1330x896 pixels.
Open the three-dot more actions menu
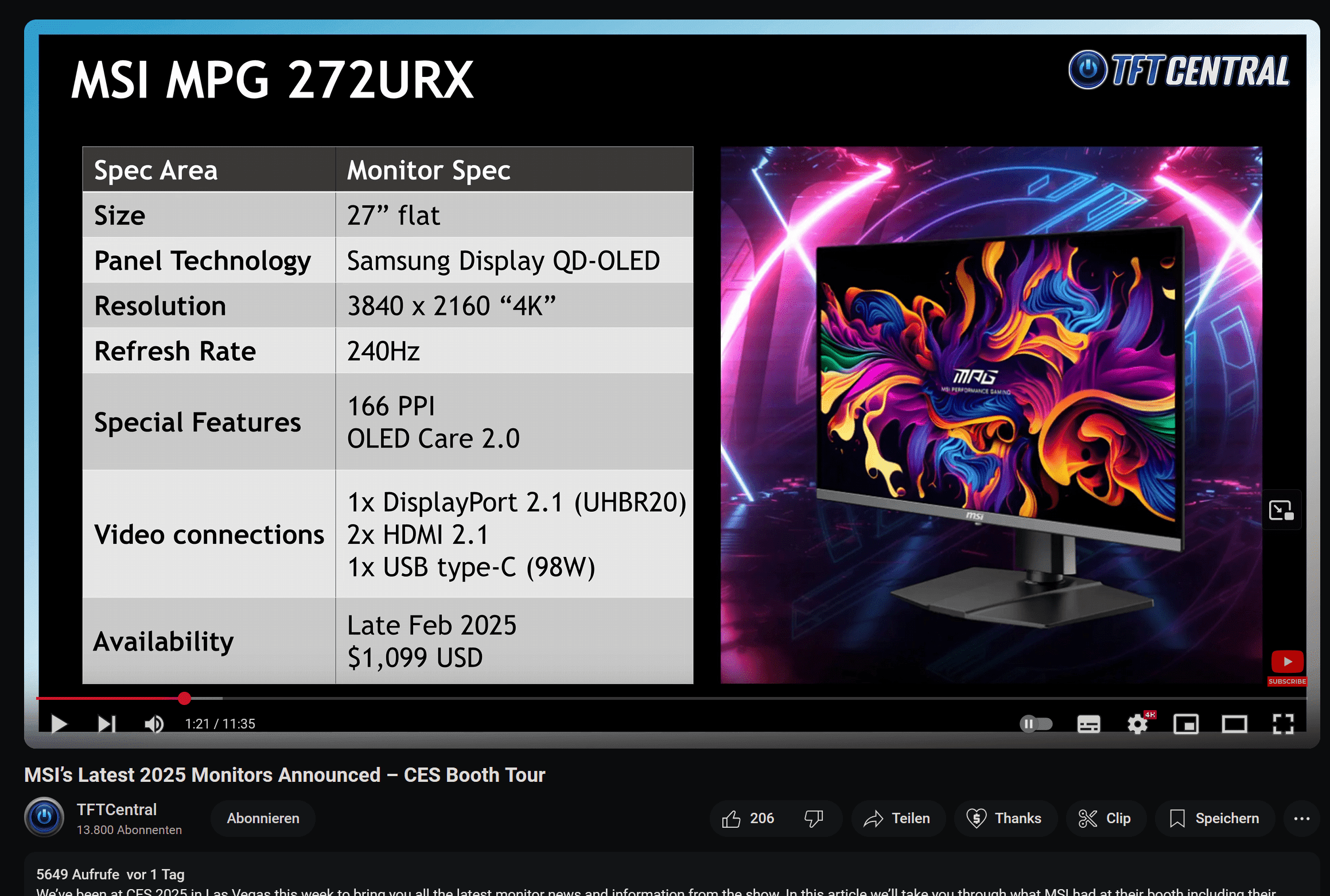pos(1301,819)
